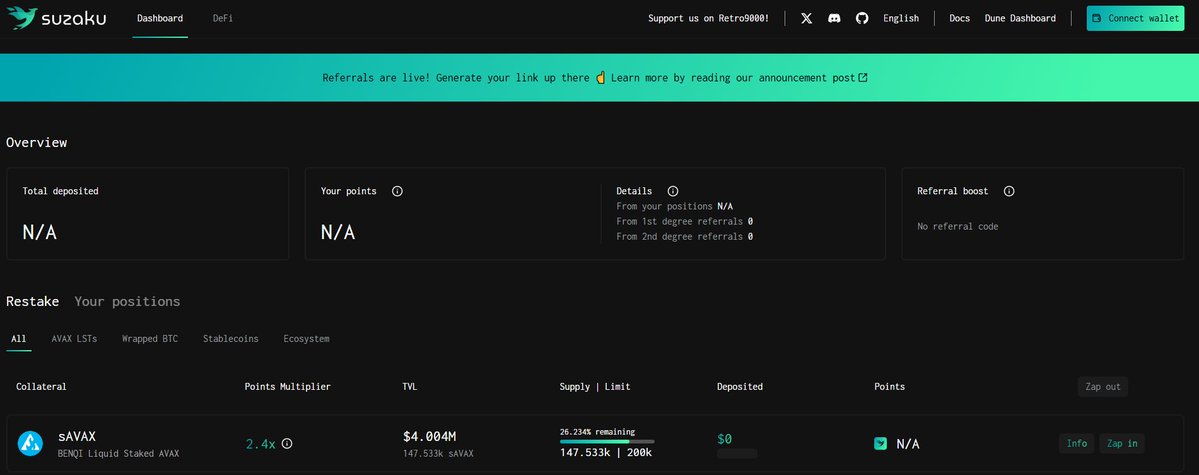Click the $4.004M TVL value
The image size is (1199, 475).
pos(430,437)
